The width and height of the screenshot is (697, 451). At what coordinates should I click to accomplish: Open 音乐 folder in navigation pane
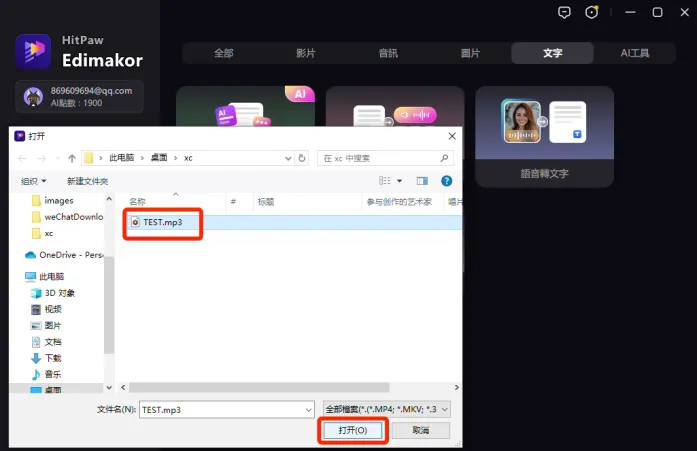coord(46,375)
